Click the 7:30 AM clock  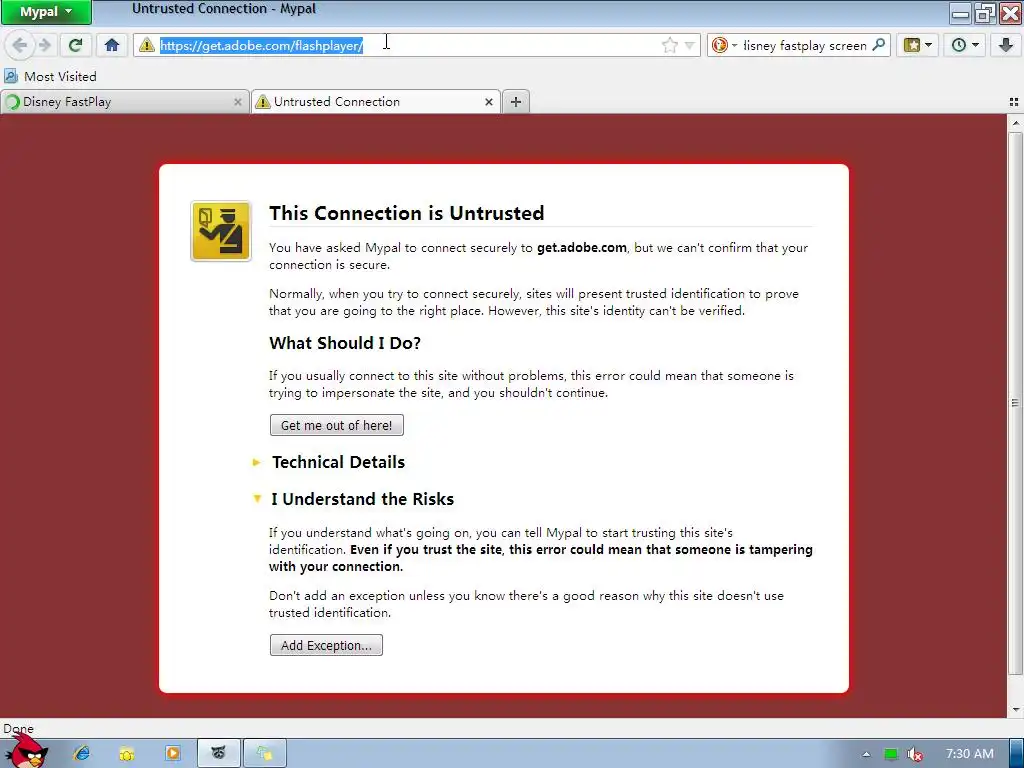pyautogui.click(x=970, y=754)
